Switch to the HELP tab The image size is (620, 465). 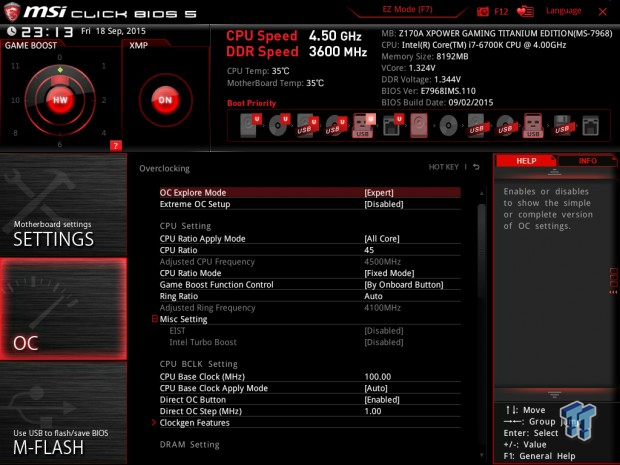pyautogui.click(x=526, y=161)
